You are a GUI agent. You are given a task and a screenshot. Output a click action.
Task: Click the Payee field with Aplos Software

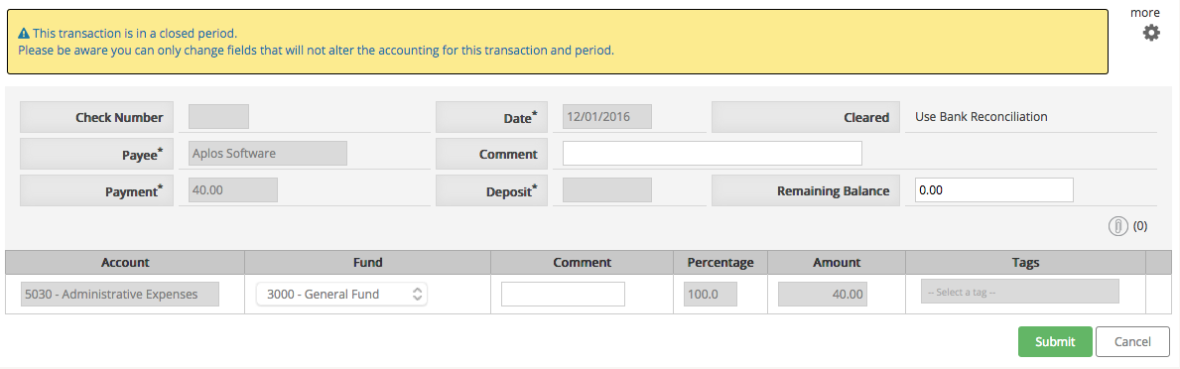pos(267,154)
